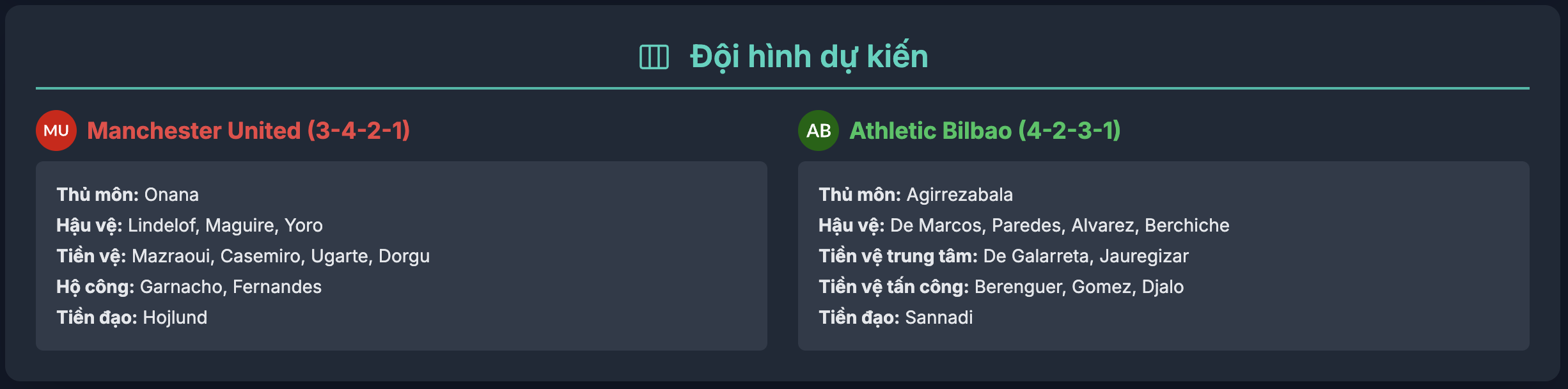Click Thủ môn: Agirrezabala line

pyautogui.click(x=916, y=194)
